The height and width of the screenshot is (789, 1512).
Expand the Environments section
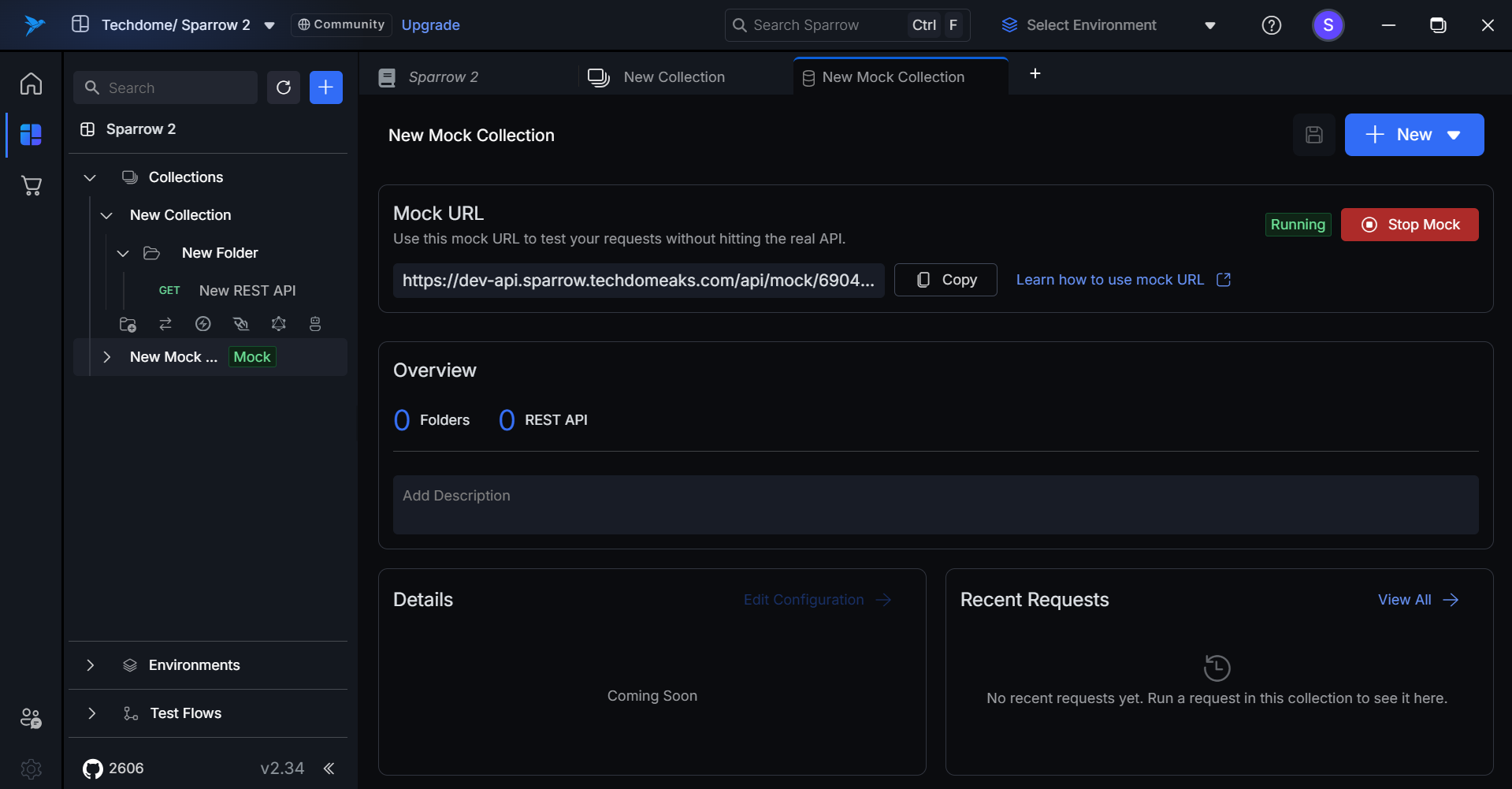pyautogui.click(x=91, y=665)
